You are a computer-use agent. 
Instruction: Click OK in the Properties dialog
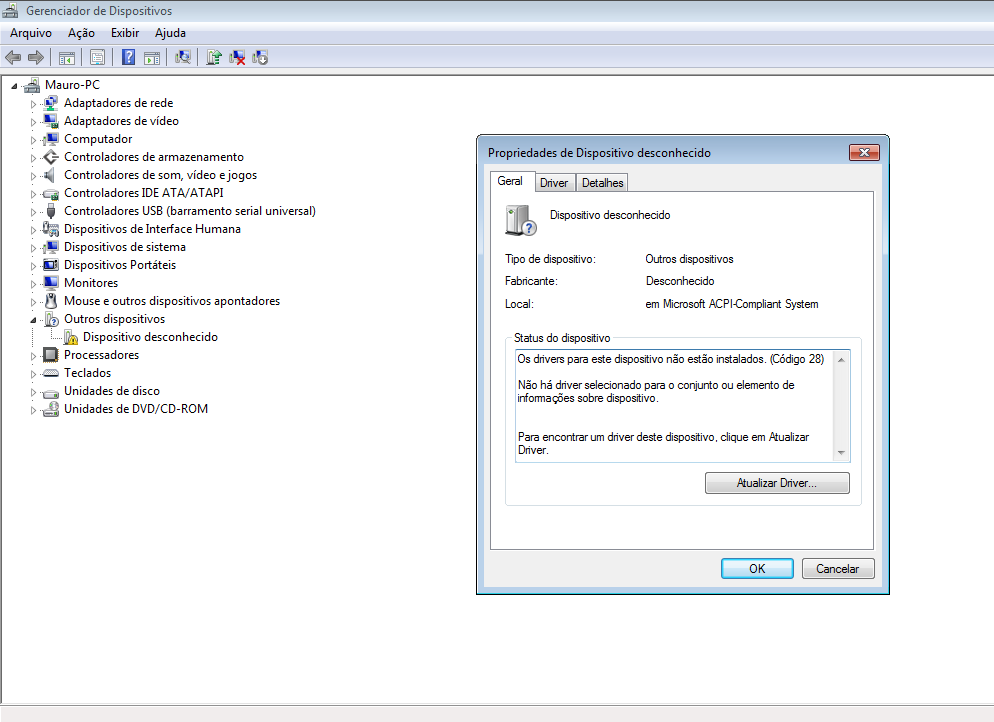757,569
